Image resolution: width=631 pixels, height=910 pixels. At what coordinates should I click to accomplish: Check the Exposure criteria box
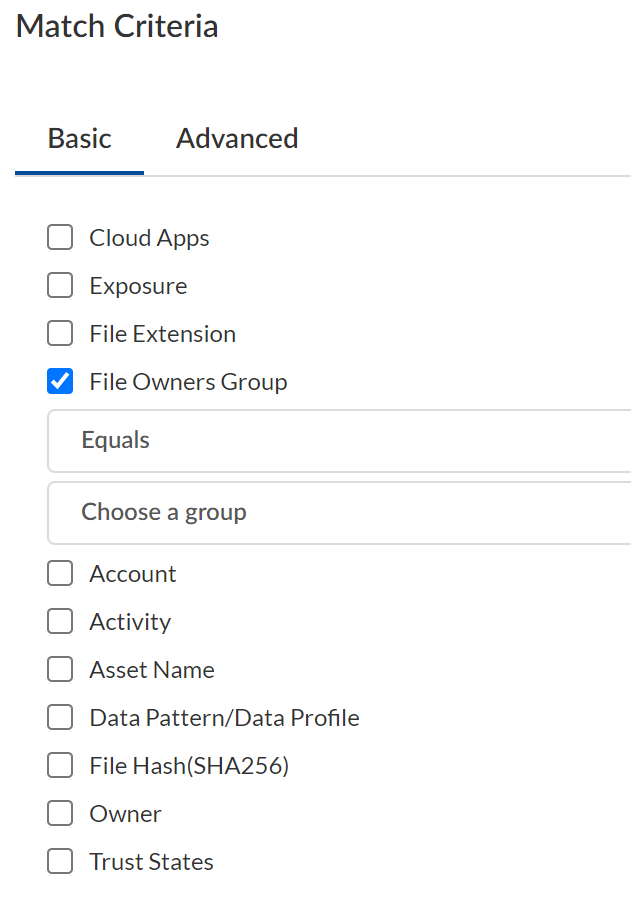(60, 286)
